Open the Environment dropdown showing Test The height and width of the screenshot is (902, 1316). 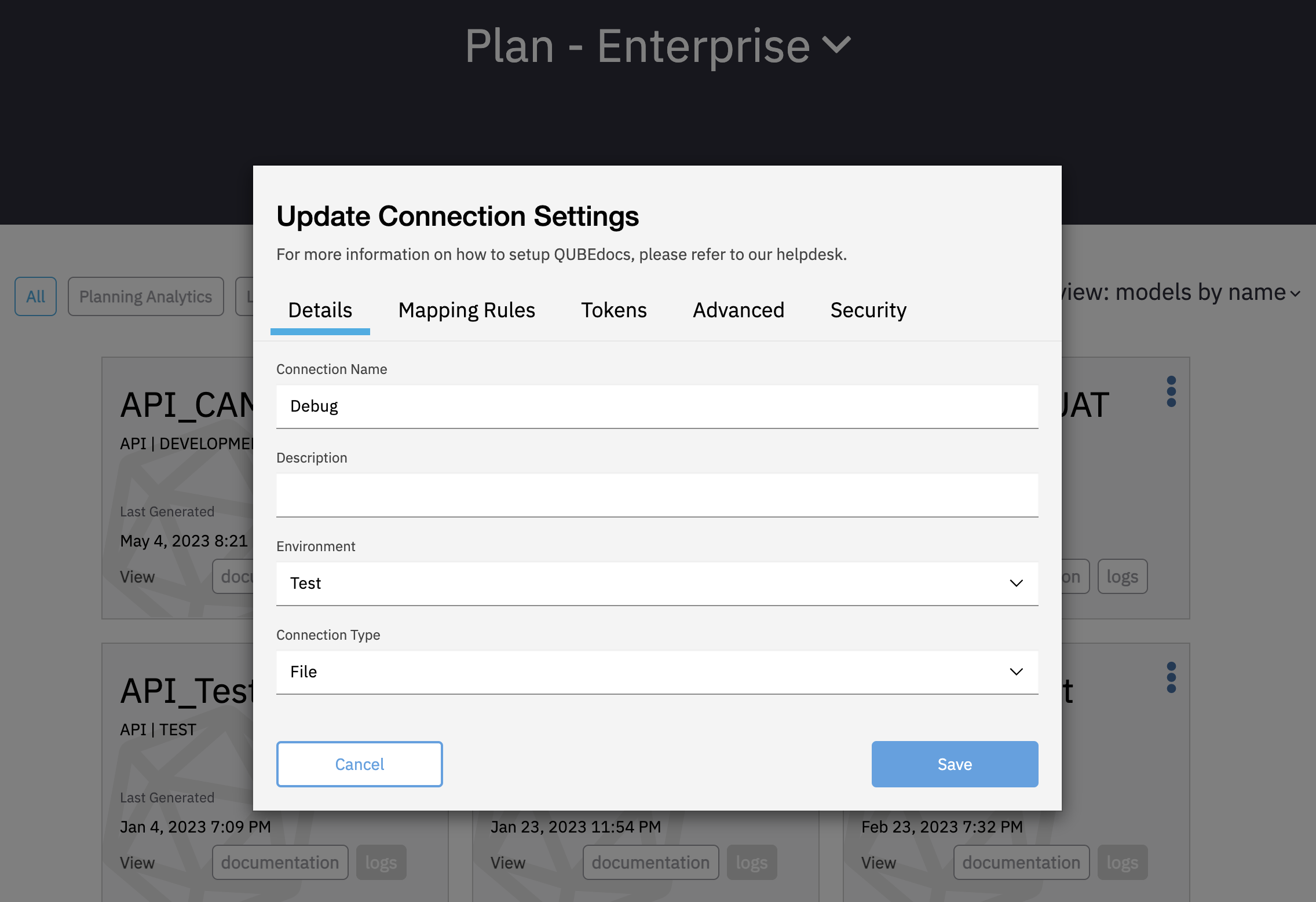coord(657,584)
